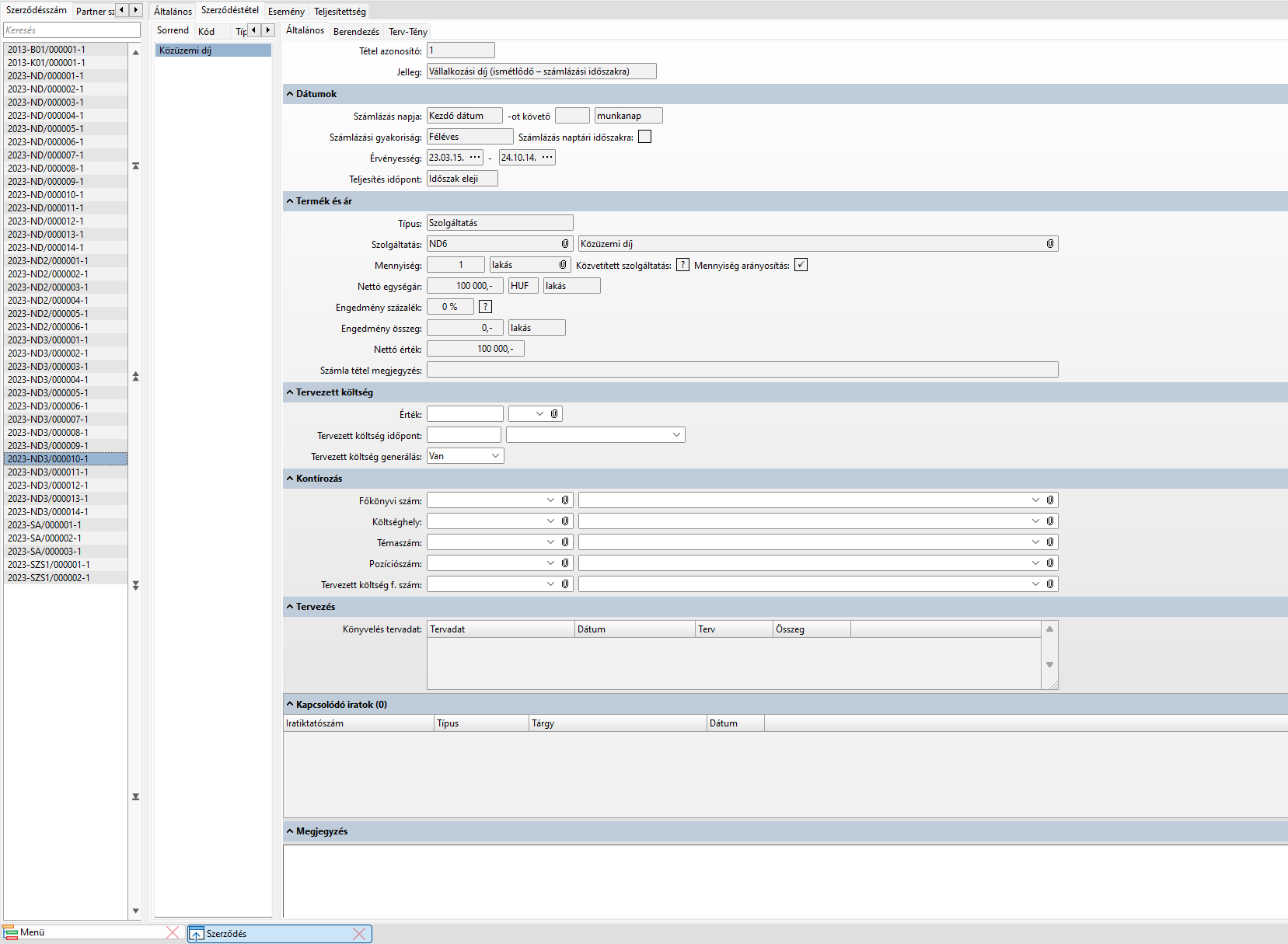Close the Szerződés window tab with red X

359,934
